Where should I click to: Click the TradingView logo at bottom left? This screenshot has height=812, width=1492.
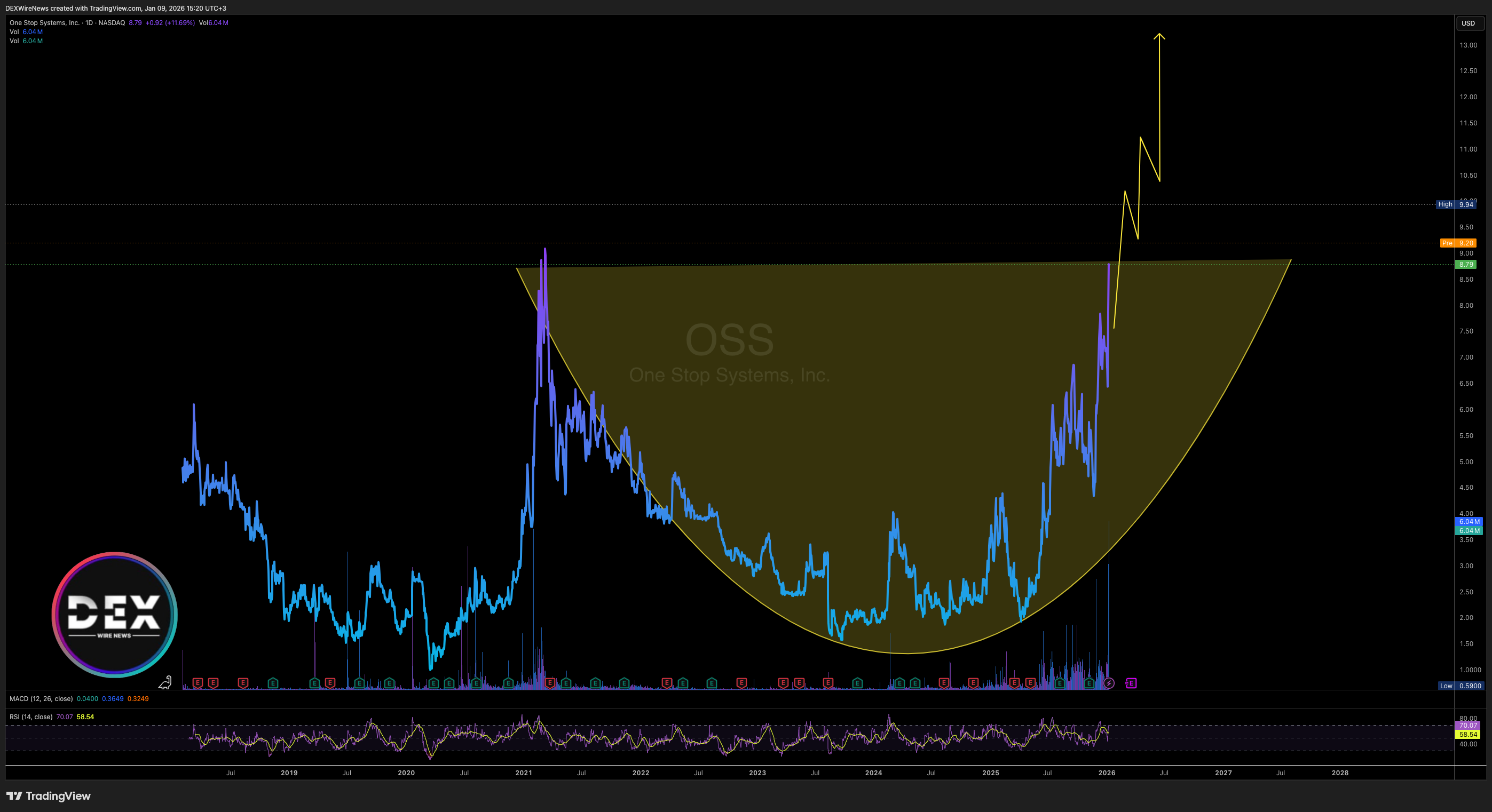[49, 796]
